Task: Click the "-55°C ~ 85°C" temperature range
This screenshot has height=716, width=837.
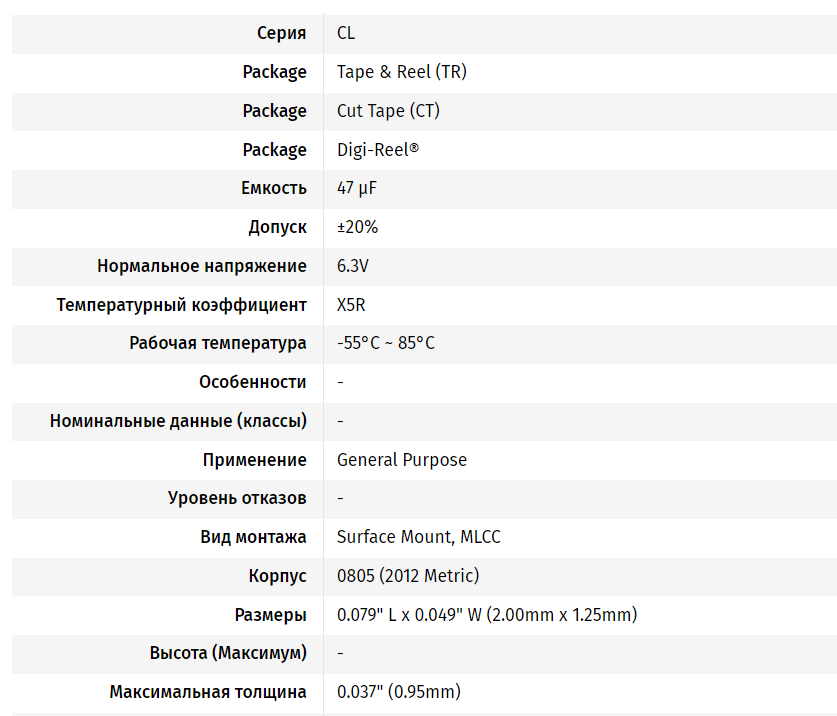Action: pos(386,343)
